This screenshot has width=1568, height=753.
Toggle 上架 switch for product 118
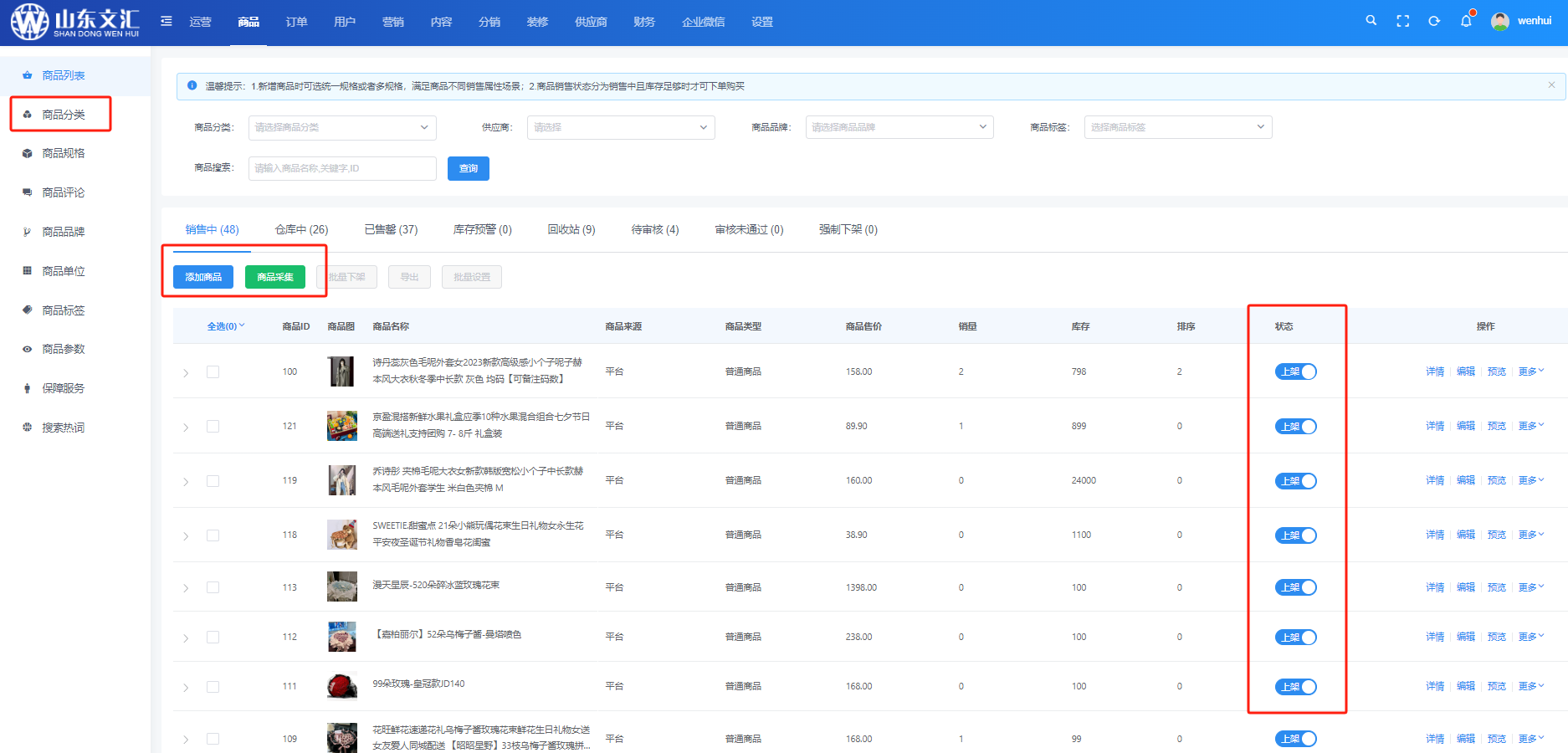tap(1295, 535)
